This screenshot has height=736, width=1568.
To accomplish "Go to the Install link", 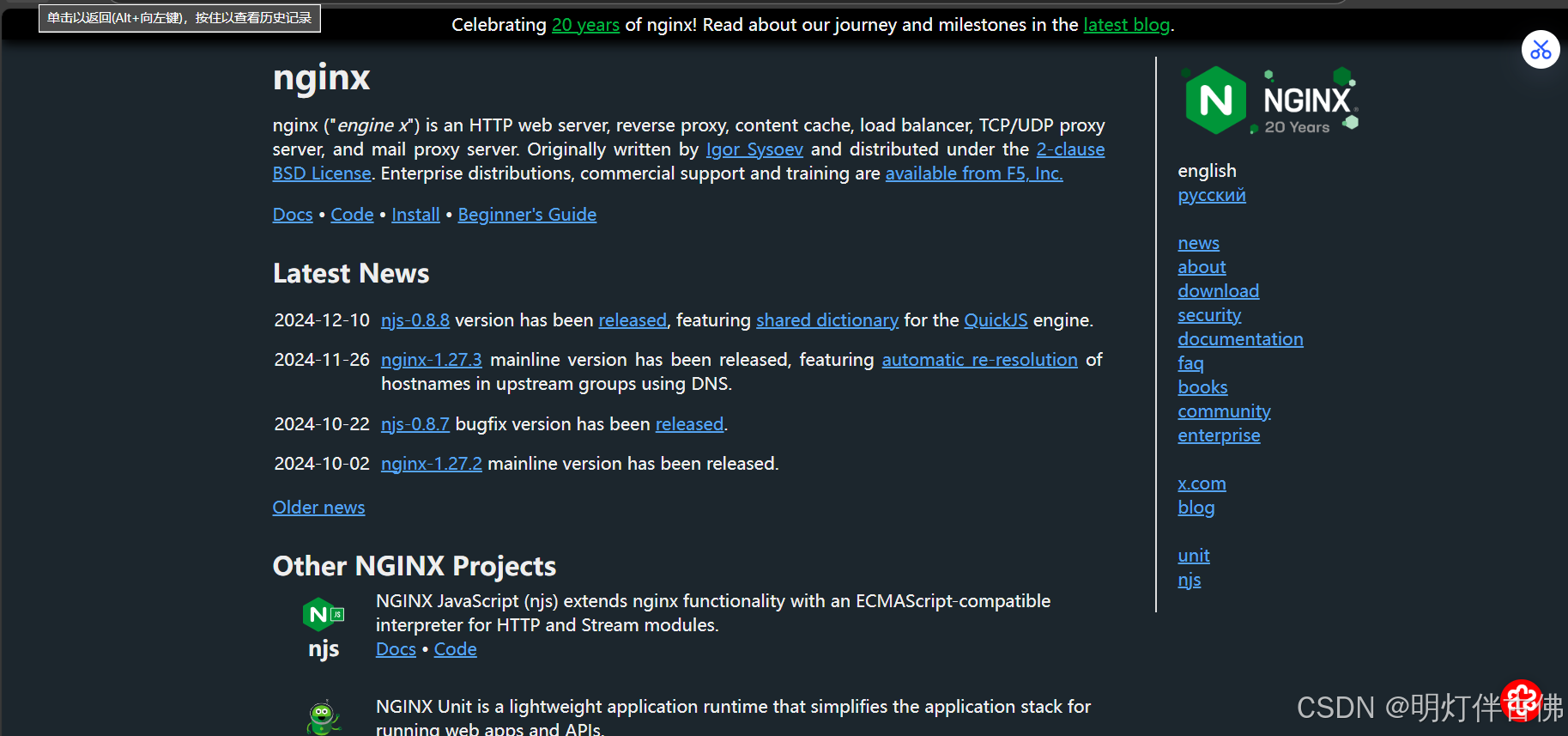I will tap(415, 215).
